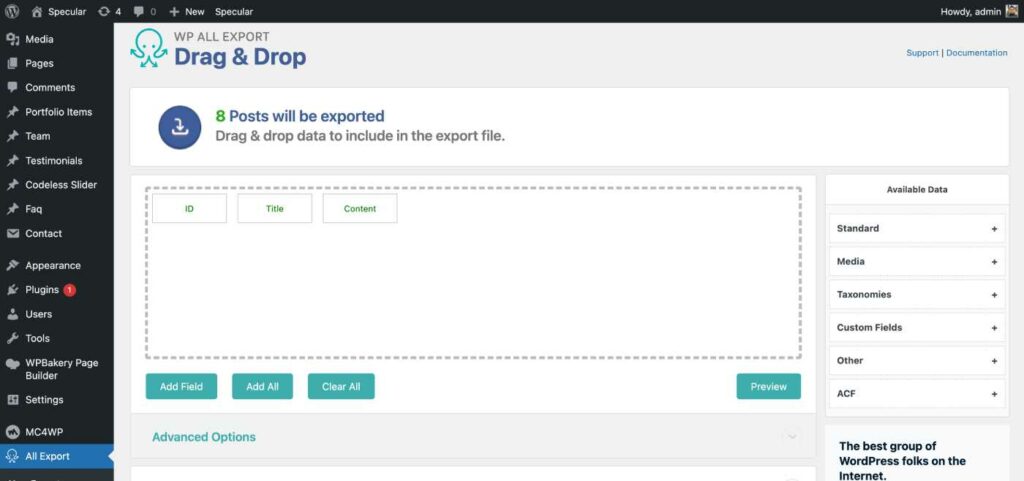
Task: Click the Appearance paintbrush icon
Action: coord(12,266)
